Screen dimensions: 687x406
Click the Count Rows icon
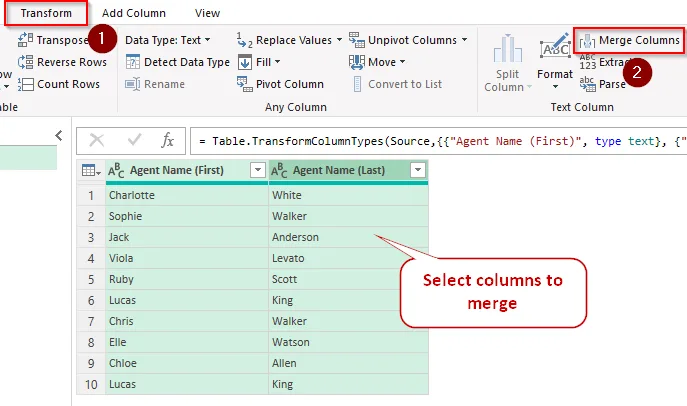(x=25, y=84)
